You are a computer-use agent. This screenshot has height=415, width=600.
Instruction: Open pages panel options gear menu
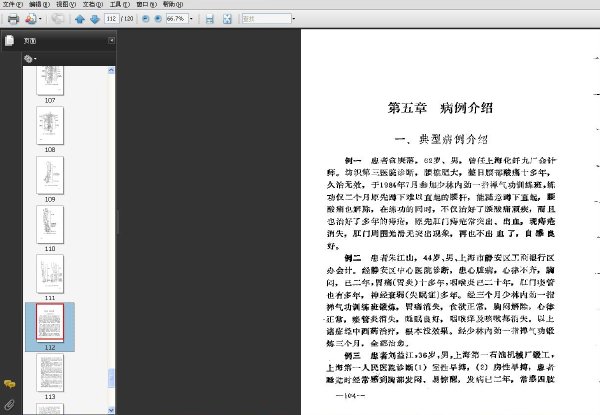(30, 59)
